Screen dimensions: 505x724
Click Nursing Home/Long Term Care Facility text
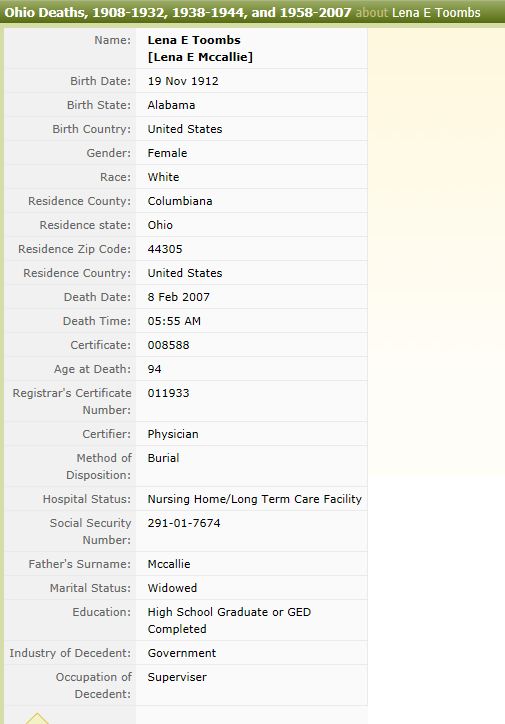point(255,500)
